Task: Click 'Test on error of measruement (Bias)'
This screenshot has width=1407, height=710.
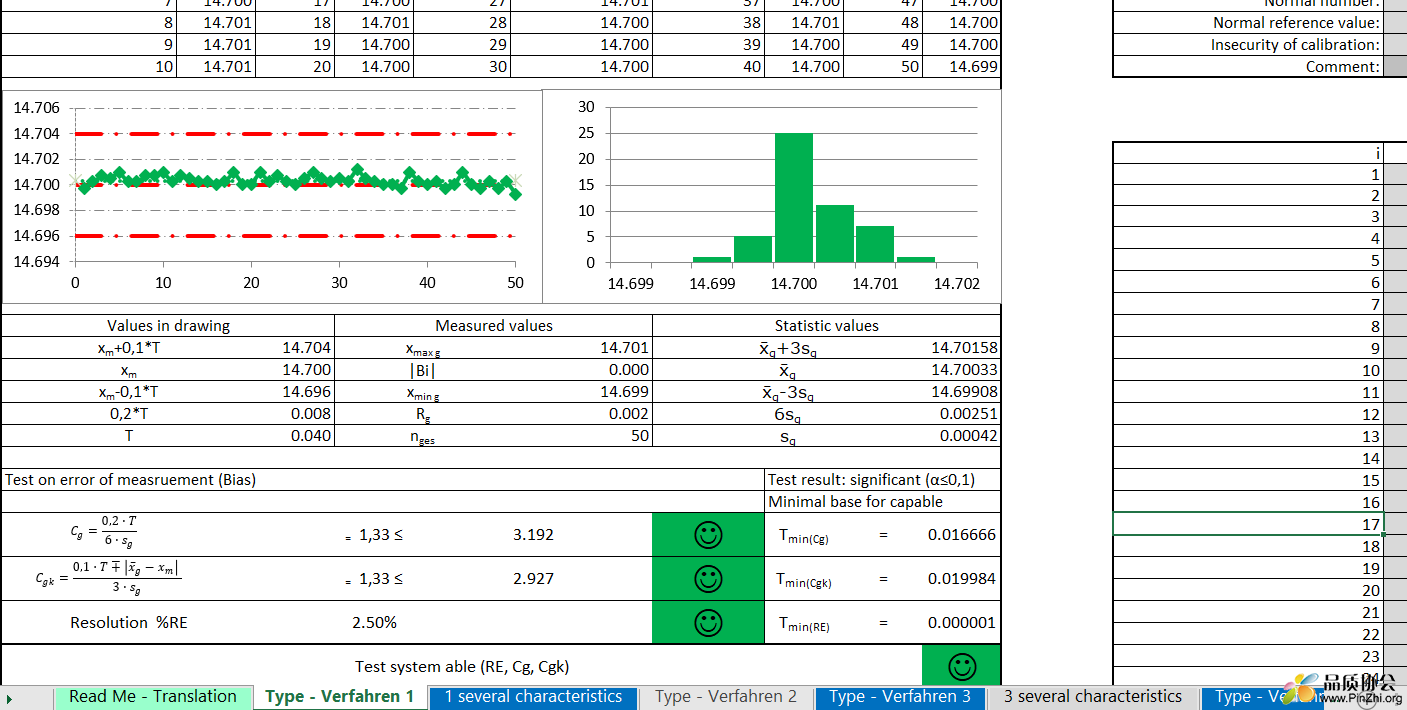Action: 131,480
